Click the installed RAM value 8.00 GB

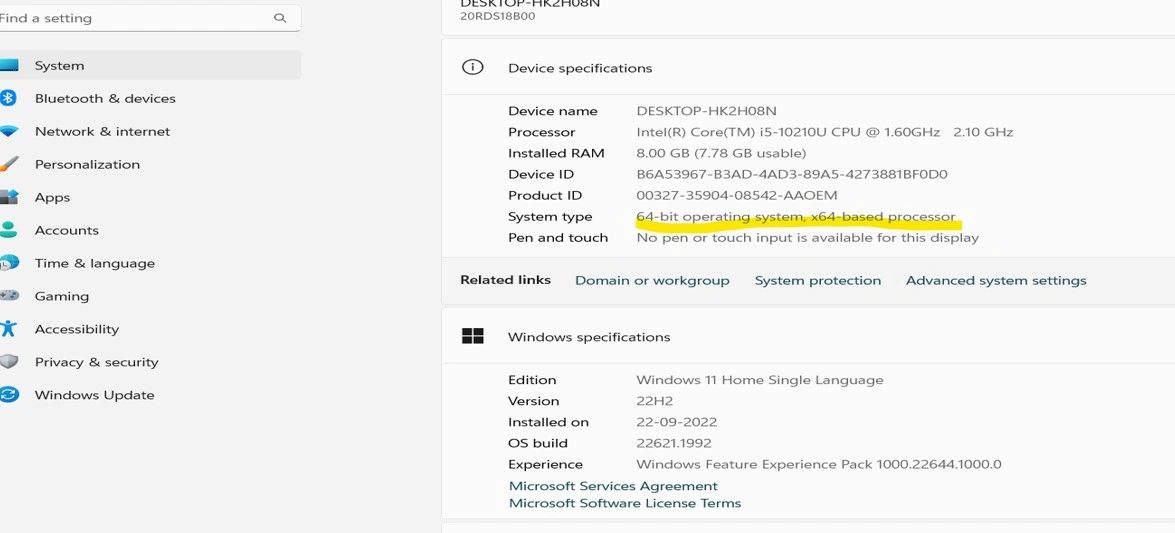tap(721, 153)
